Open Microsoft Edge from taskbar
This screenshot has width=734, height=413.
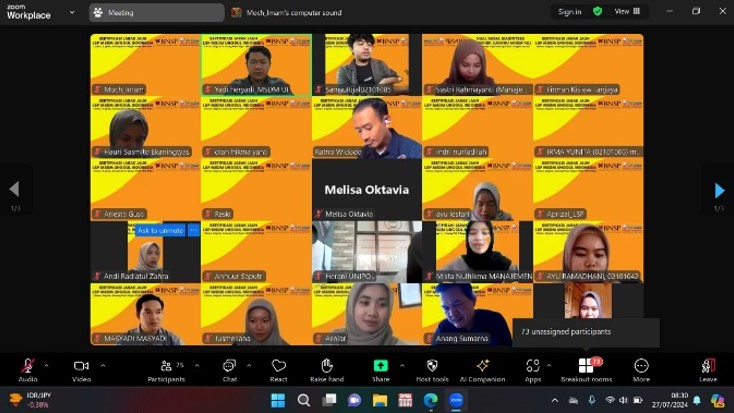[431, 400]
